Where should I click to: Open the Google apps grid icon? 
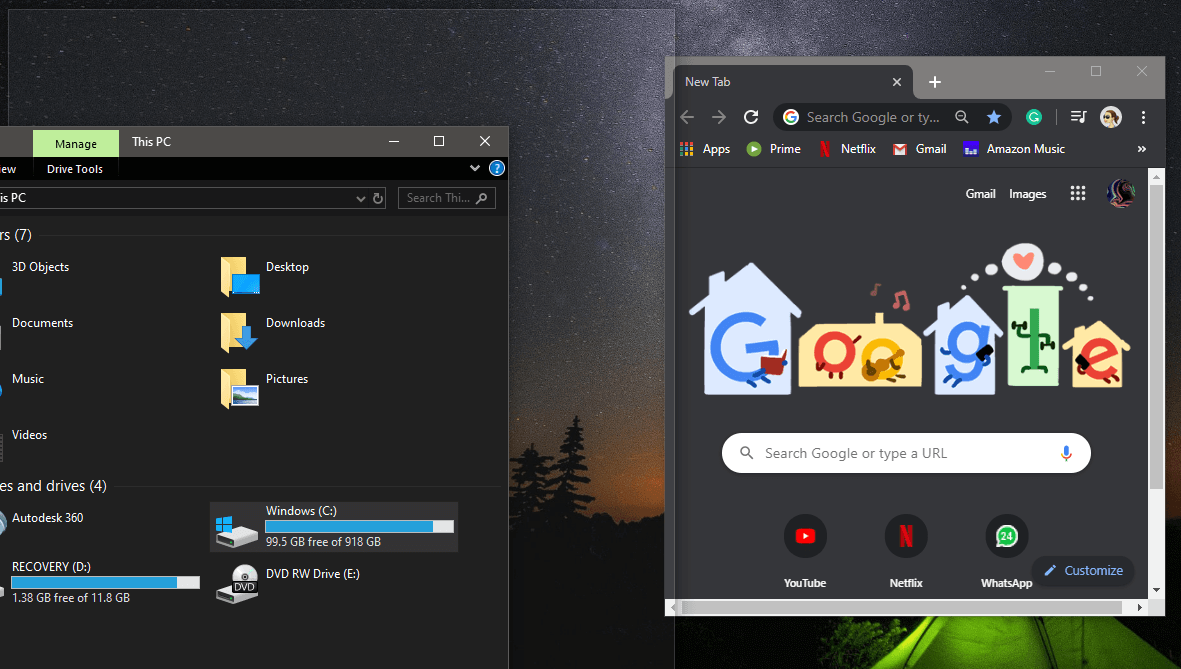[x=1077, y=194]
